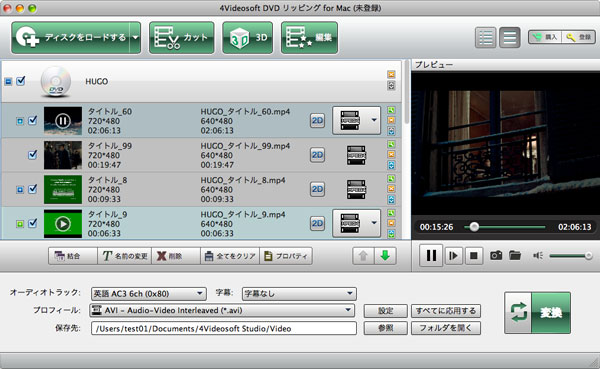Switch to the checklist view mode icon
This screenshot has width=600, height=369.
(x=486, y=38)
